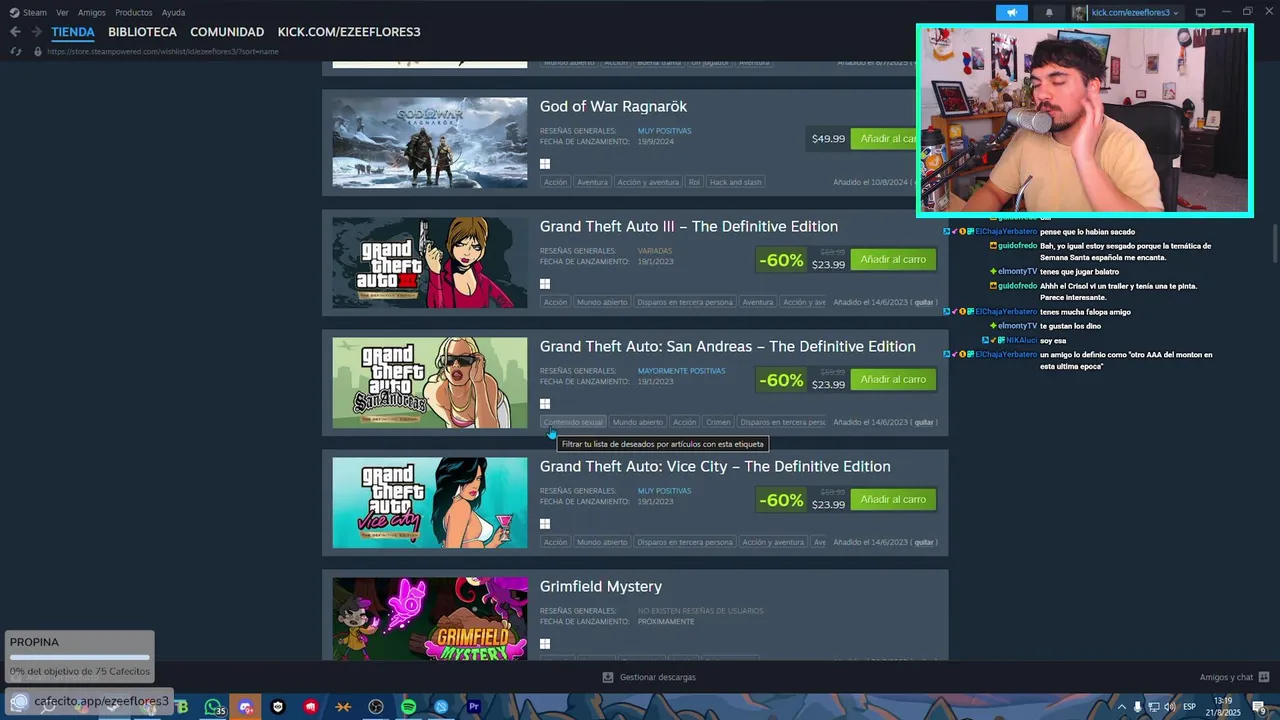Open the Ver menu
The height and width of the screenshot is (720, 1280).
coord(62,13)
